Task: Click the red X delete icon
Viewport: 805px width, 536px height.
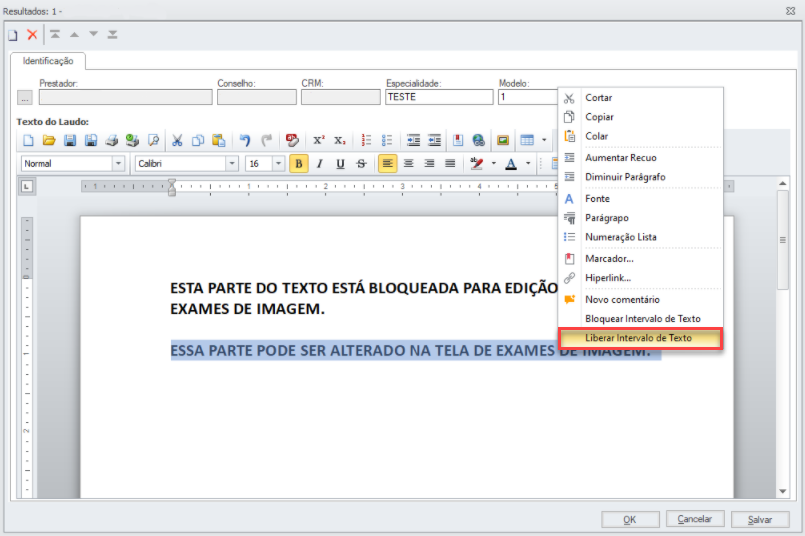Action: (32, 34)
